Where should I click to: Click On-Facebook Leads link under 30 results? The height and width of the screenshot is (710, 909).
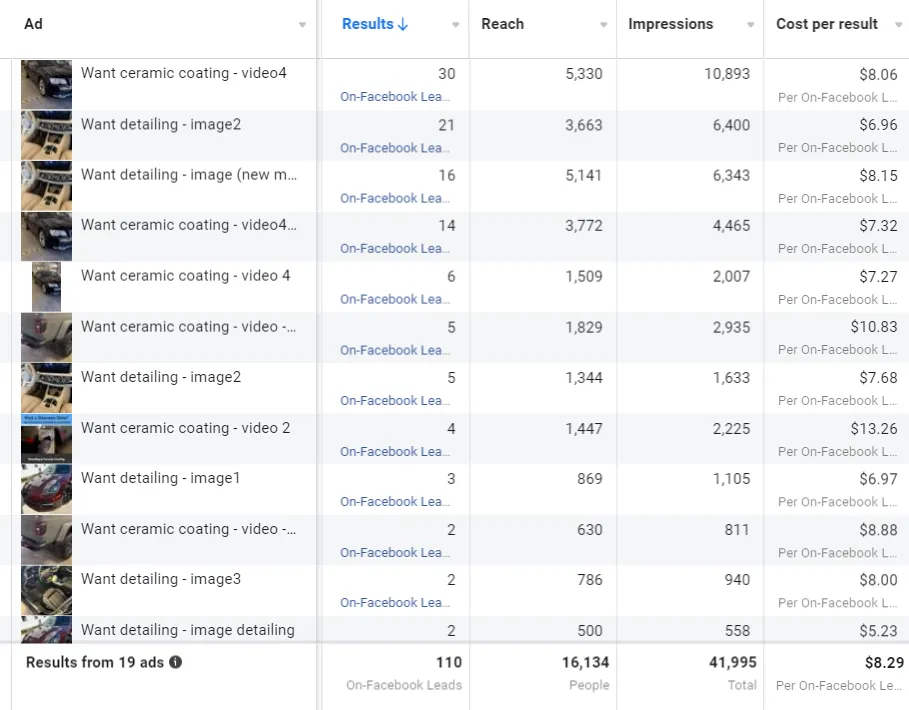point(395,97)
